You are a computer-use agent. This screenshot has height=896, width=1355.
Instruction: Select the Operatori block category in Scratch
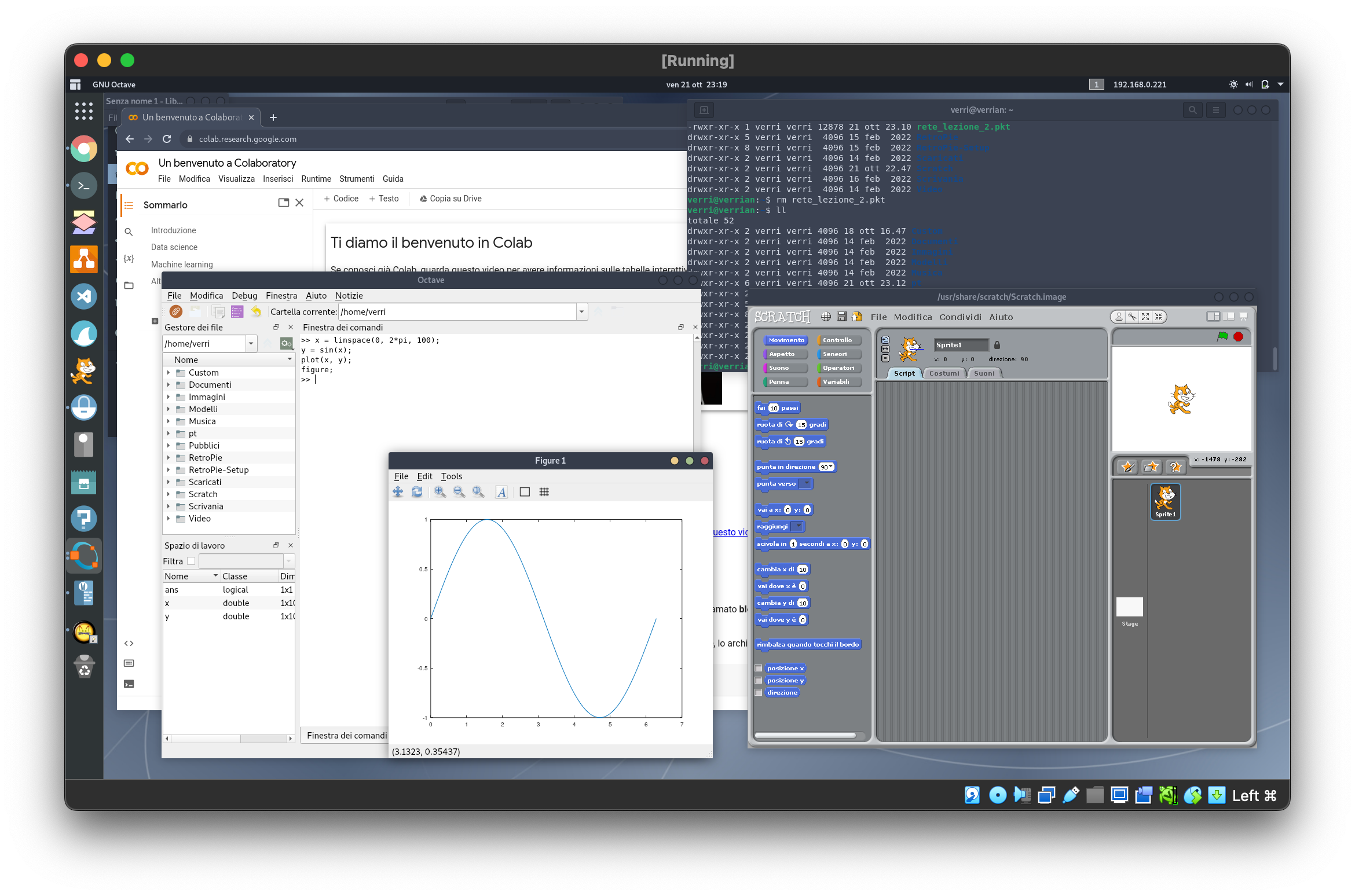(x=840, y=368)
